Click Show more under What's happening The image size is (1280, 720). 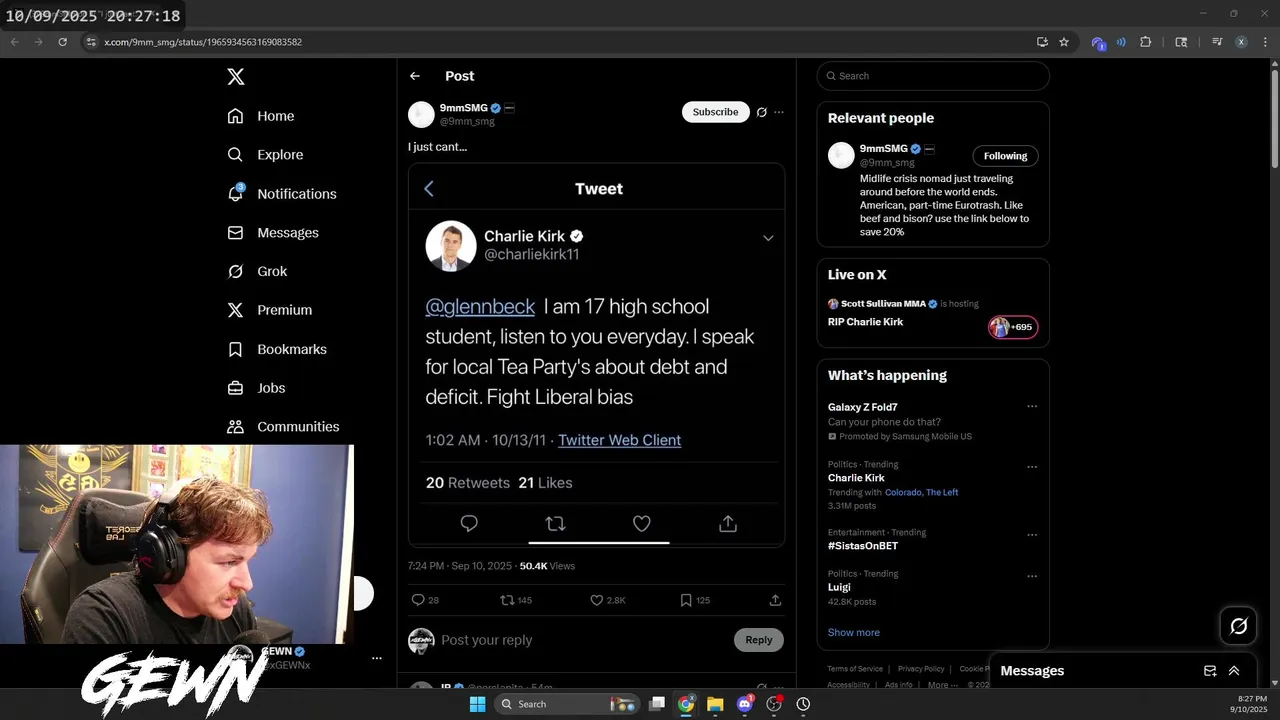pos(854,632)
